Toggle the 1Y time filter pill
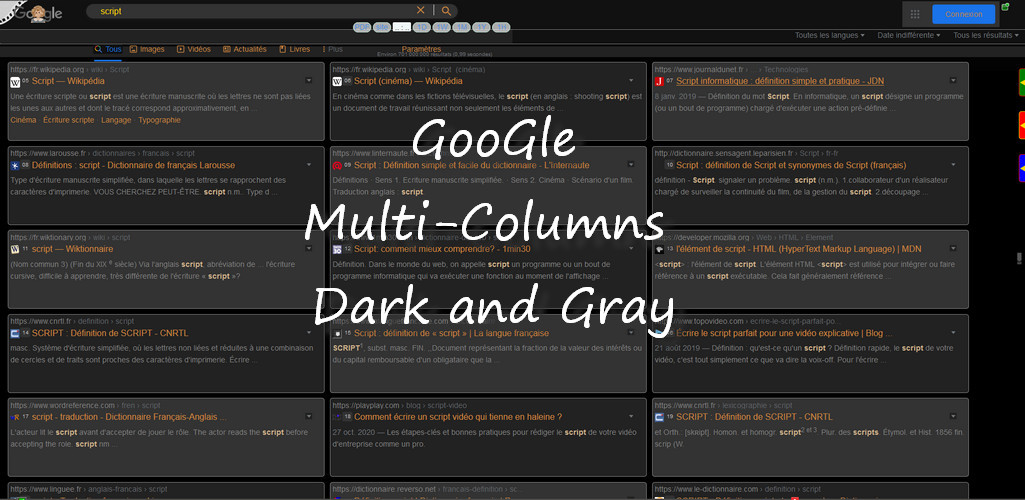Viewport: 1025px width, 500px height. point(482,27)
